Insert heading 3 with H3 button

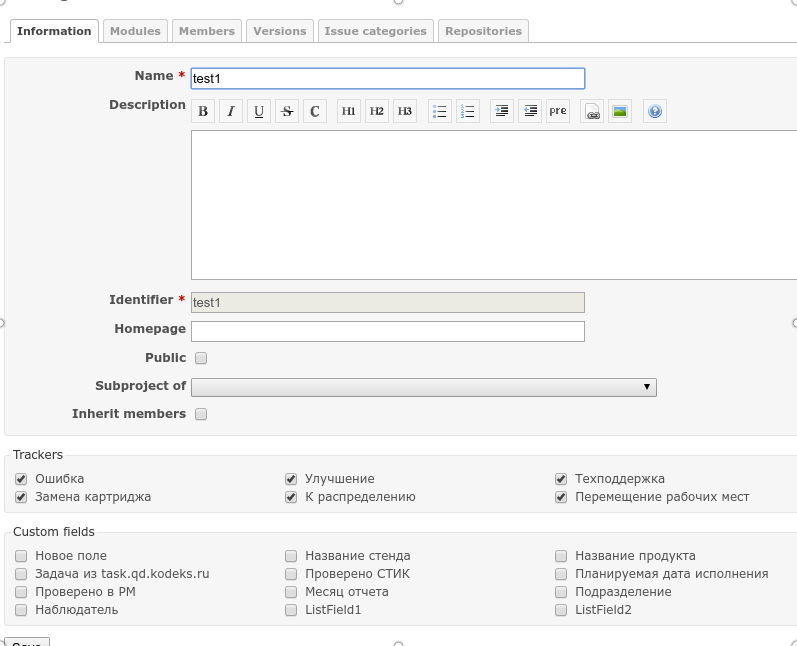[x=405, y=111]
